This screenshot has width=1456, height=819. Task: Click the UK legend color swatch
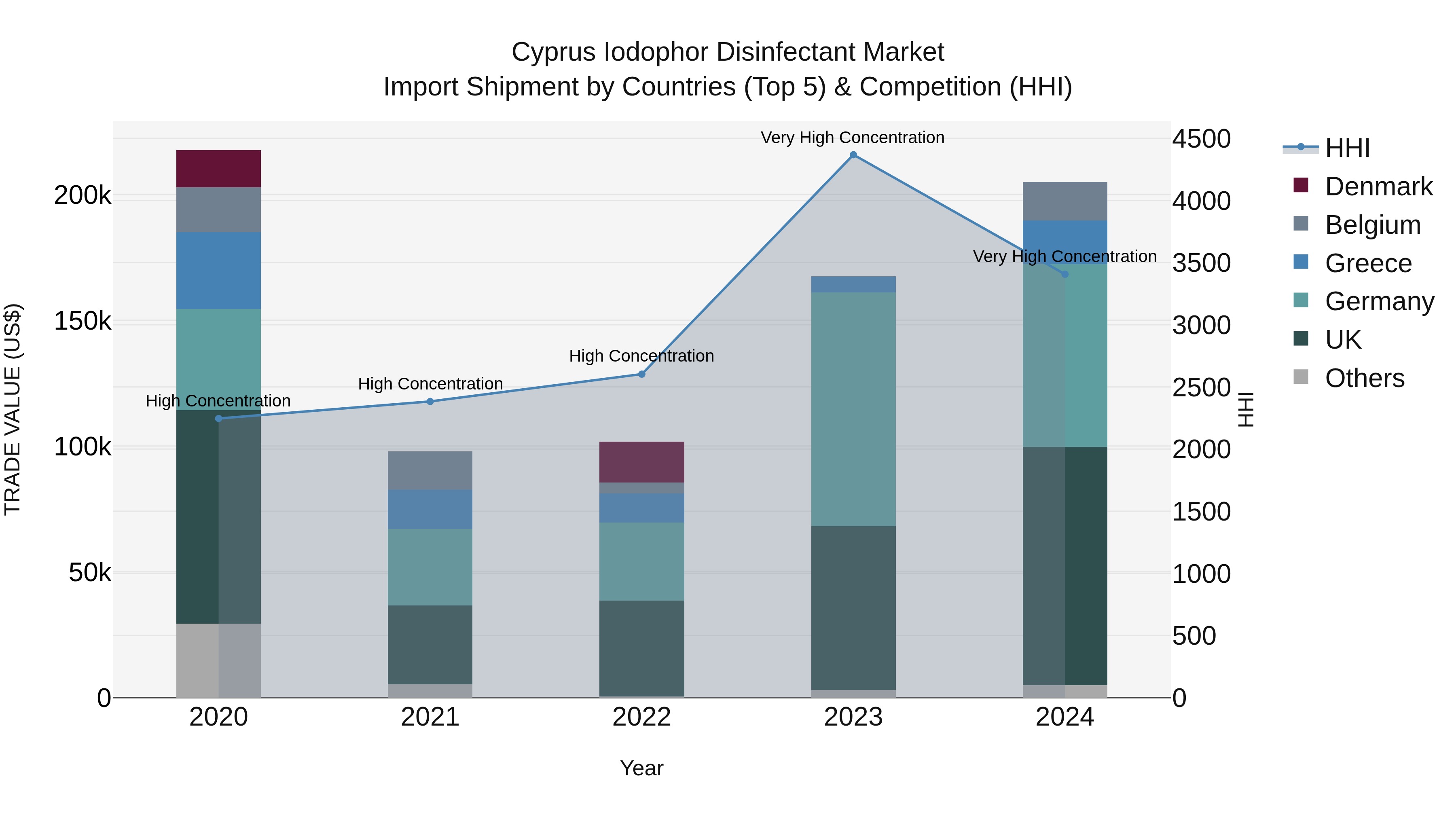click(1301, 339)
